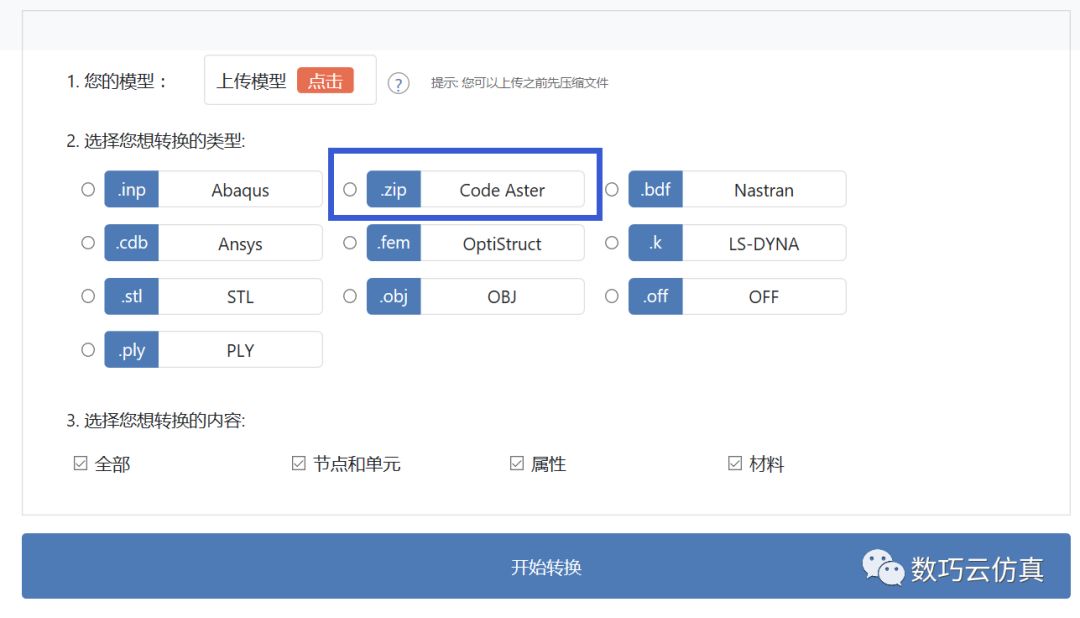Toggle the 节点和单元 checkbox
Viewport: 1080px width, 618px height.
(x=298, y=463)
